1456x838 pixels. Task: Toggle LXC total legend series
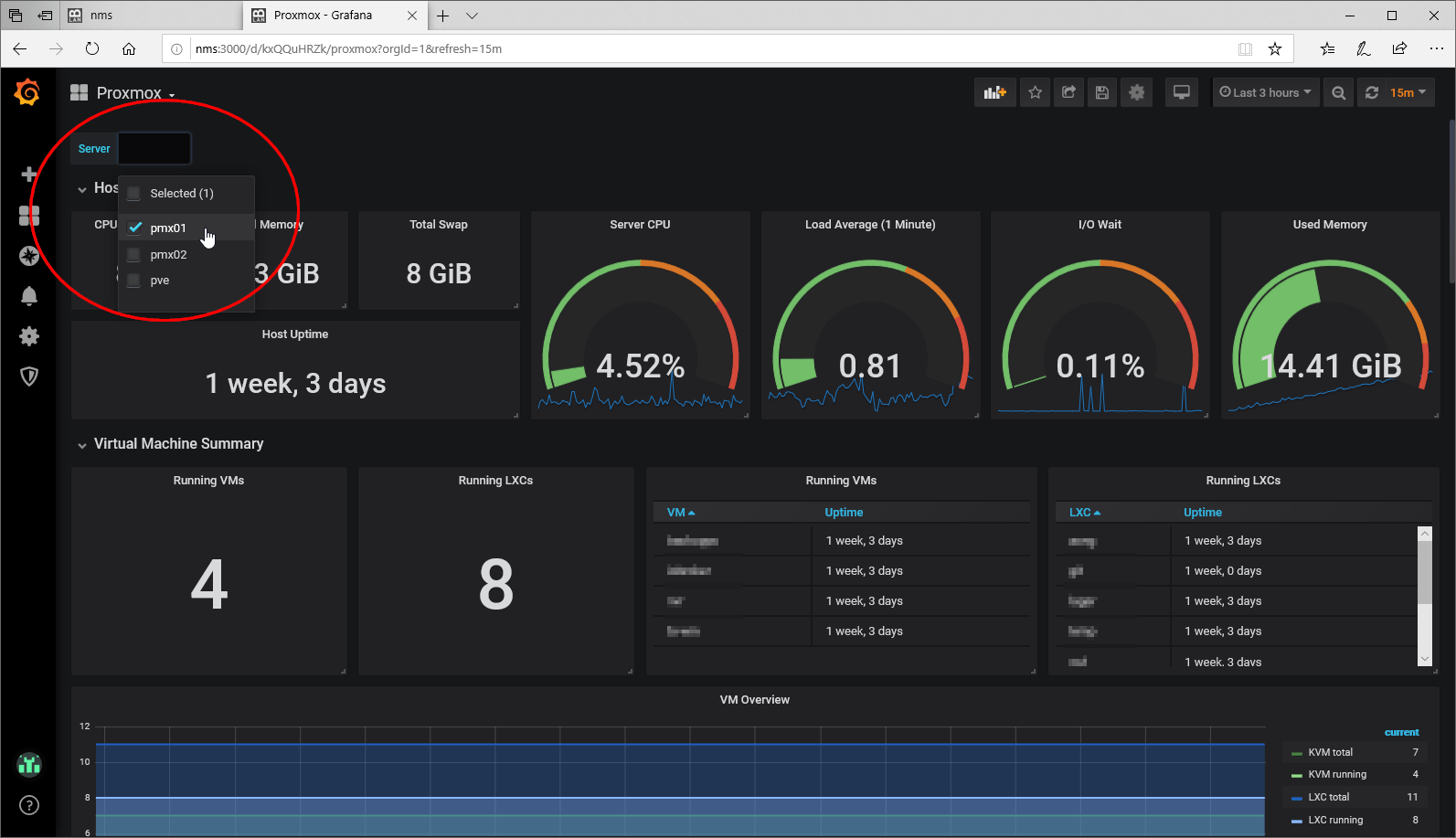pos(1328,797)
